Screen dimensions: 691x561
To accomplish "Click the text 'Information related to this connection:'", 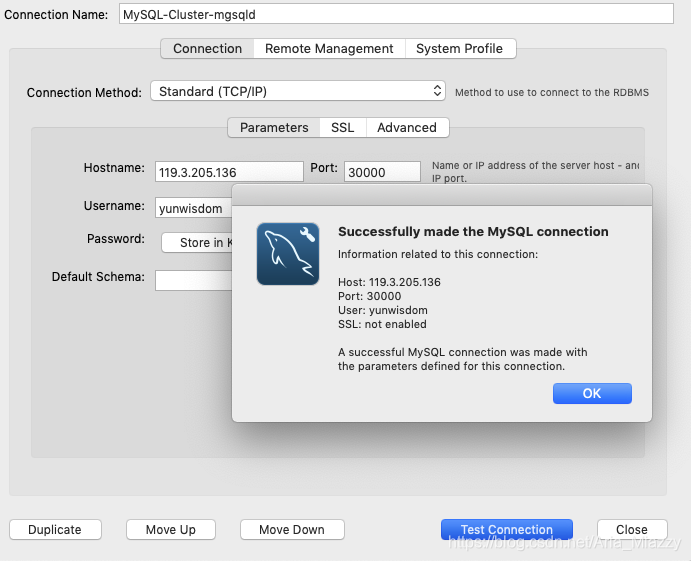I will tap(438, 254).
